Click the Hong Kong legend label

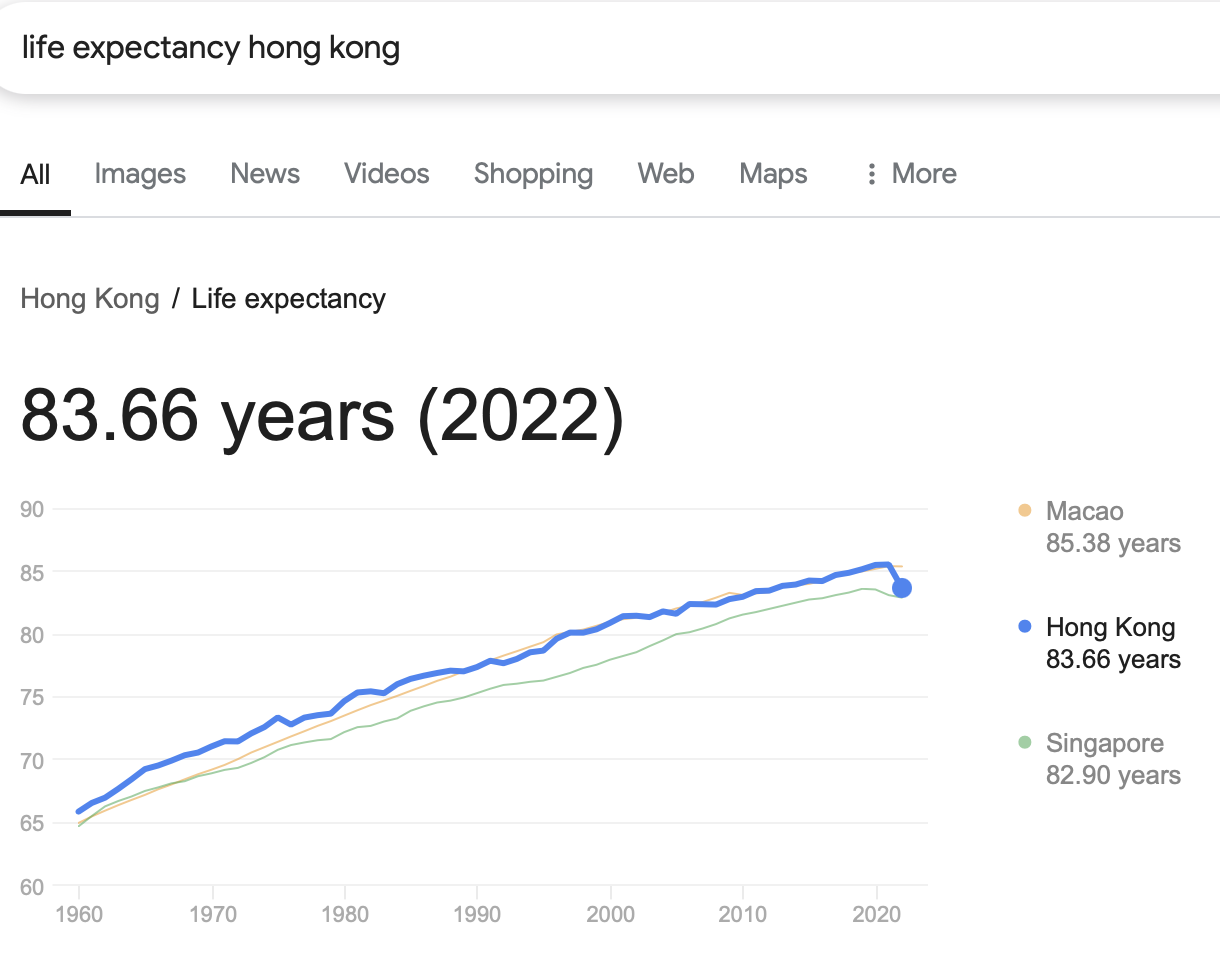click(1111, 627)
